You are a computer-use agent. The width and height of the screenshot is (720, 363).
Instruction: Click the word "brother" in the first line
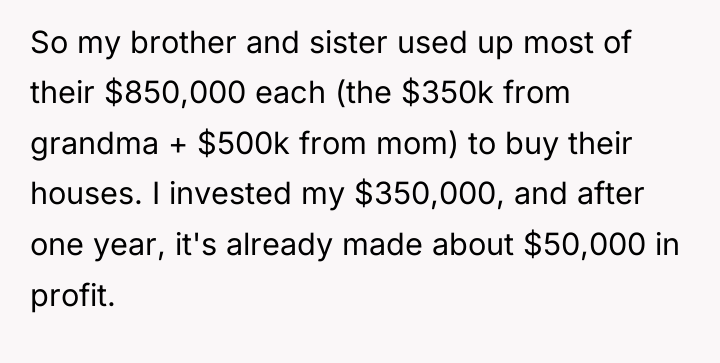point(183,43)
